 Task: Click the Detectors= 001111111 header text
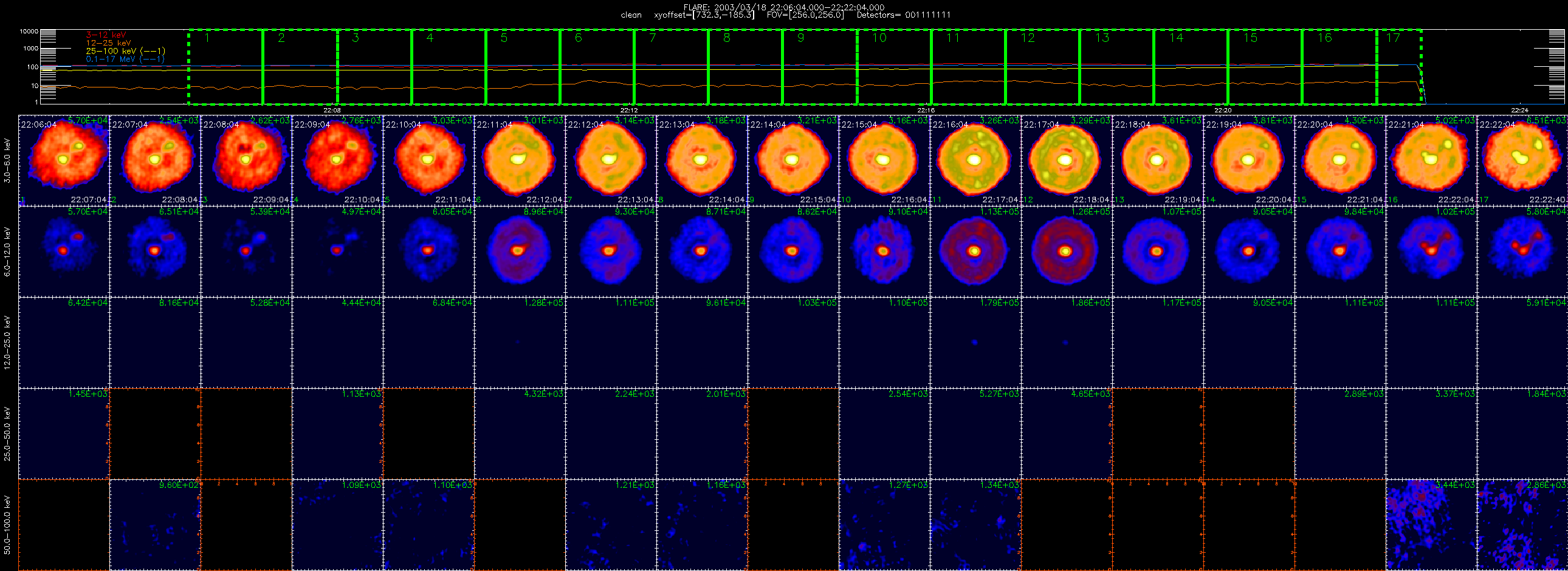pos(903,15)
